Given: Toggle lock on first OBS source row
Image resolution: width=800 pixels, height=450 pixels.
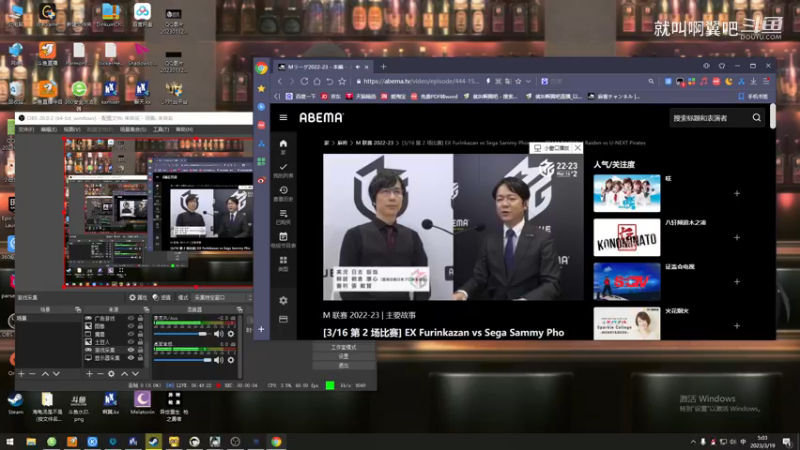Looking at the screenshot, I should tap(140, 318).
